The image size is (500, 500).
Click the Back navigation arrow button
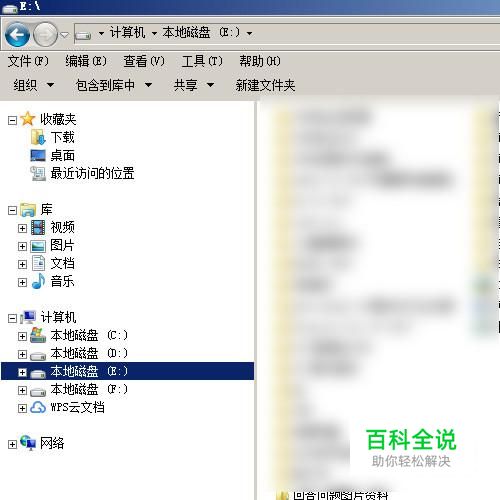click(x=17, y=34)
